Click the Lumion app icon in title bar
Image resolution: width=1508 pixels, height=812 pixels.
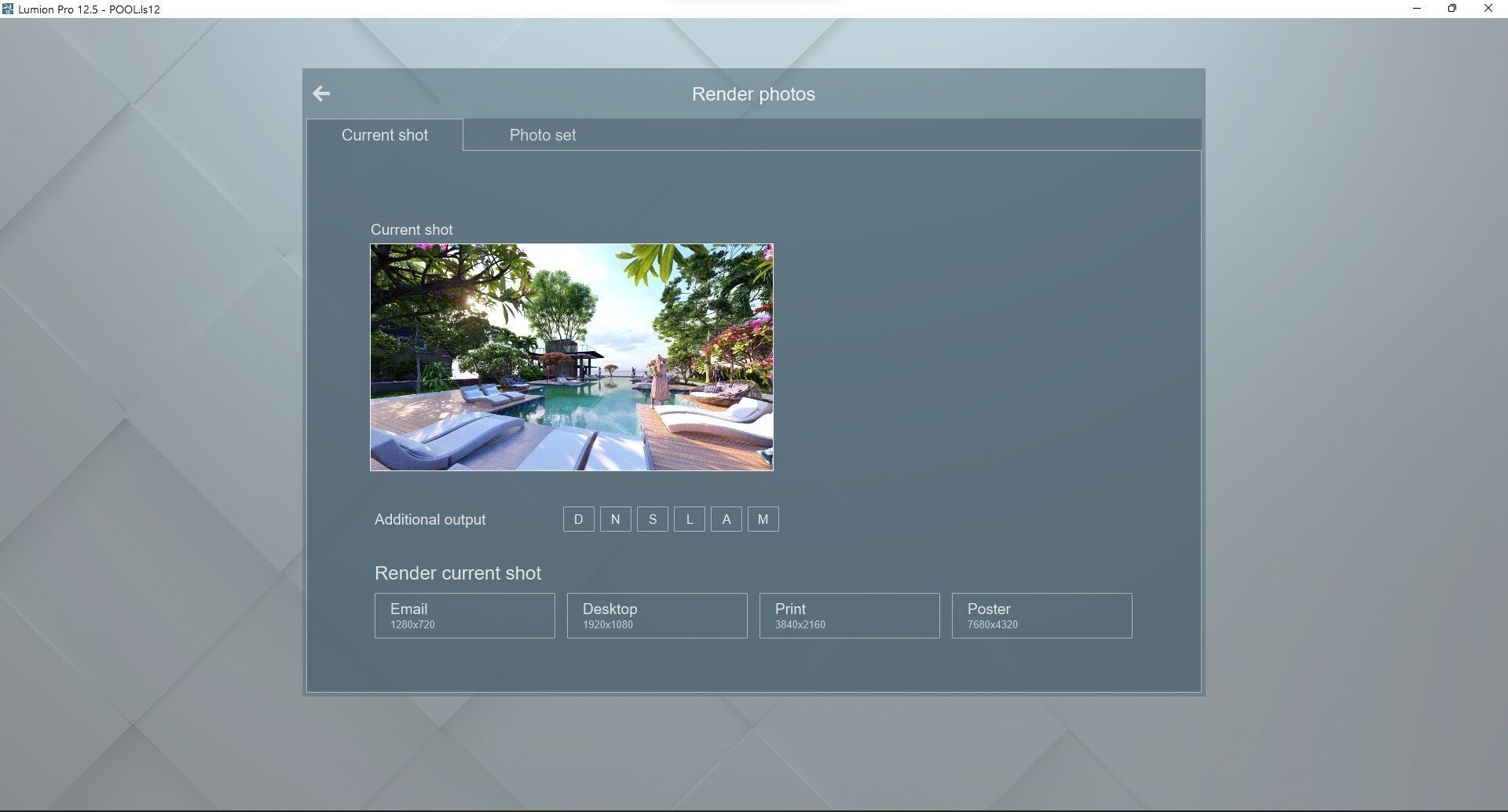click(x=8, y=9)
